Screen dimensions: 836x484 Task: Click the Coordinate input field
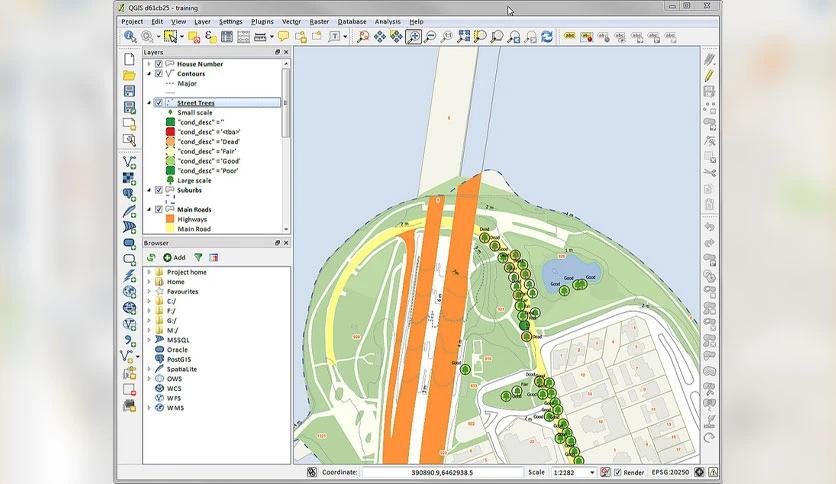[x=442, y=472]
